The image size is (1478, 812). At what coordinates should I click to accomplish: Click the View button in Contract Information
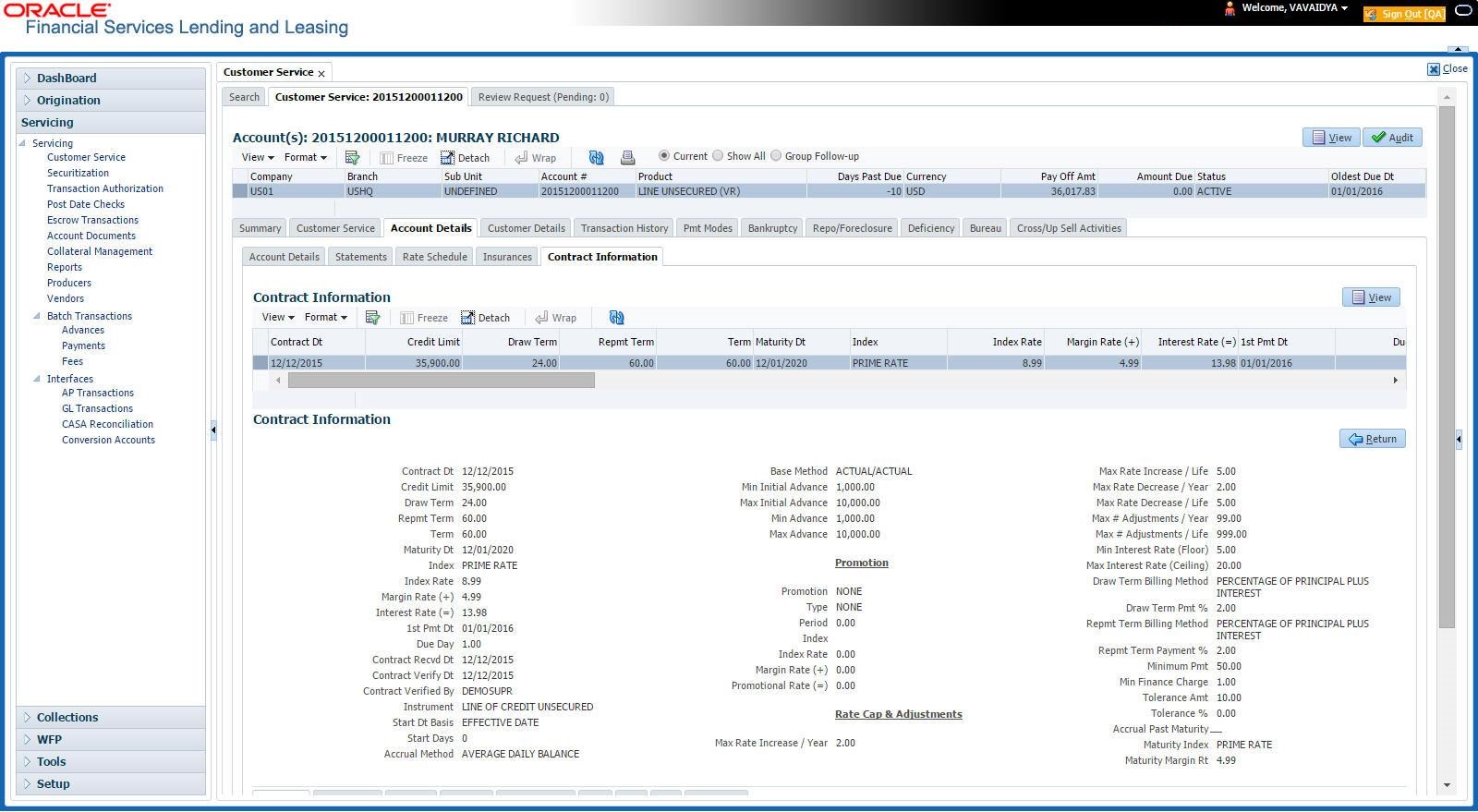click(1371, 297)
